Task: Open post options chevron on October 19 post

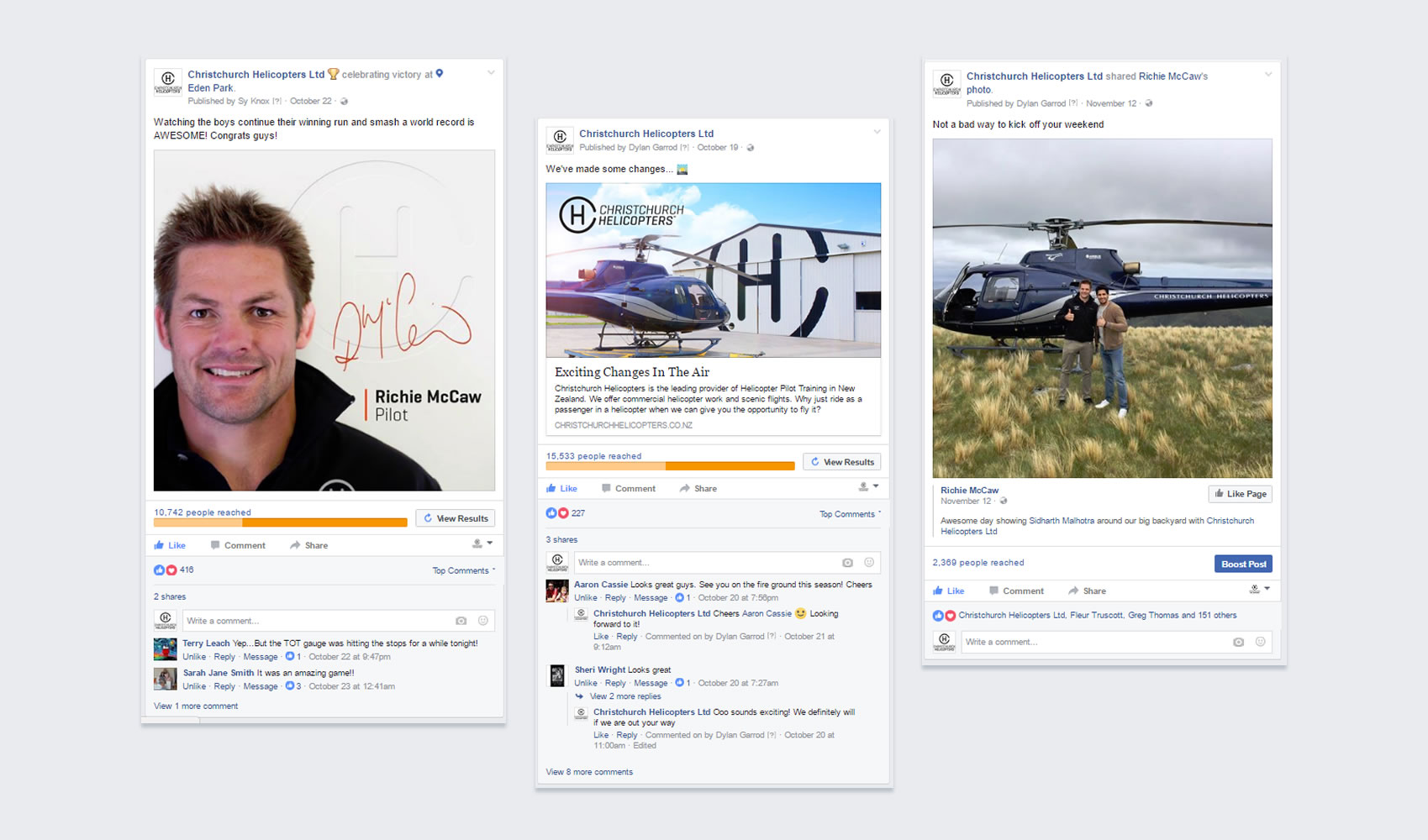Action: (877, 132)
